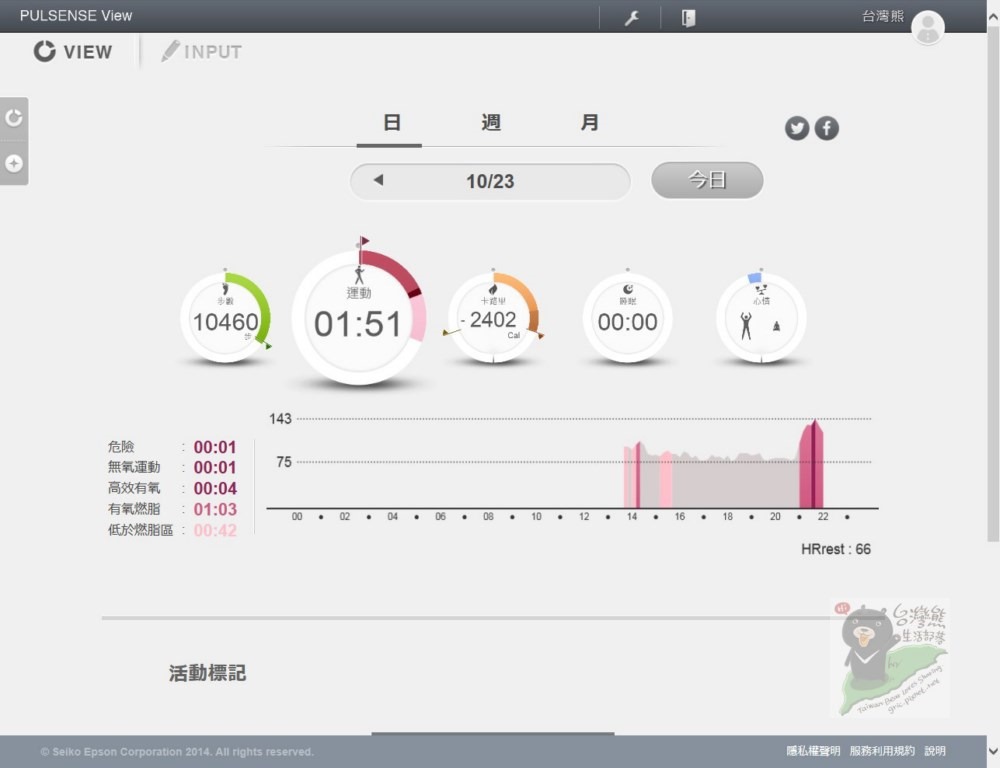Click the vertical scrollbar thumb
The width and height of the screenshot is (1000, 768).
[993, 284]
